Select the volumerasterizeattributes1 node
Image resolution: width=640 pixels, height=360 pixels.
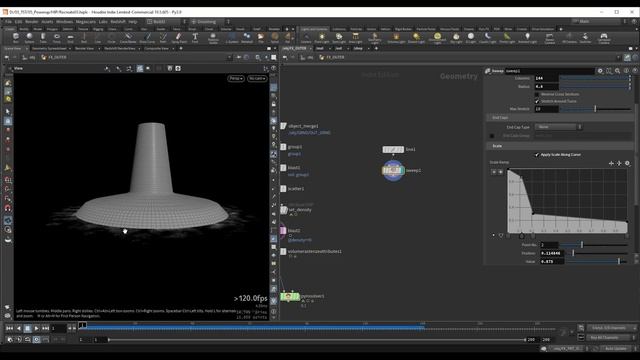[283, 252]
